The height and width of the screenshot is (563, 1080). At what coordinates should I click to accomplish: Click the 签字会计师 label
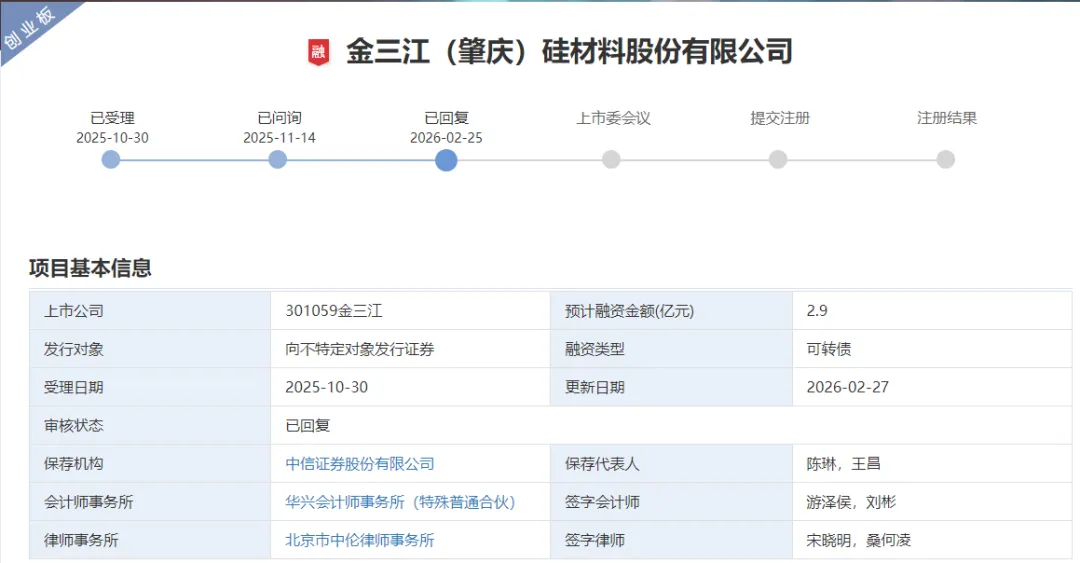[x=603, y=502]
